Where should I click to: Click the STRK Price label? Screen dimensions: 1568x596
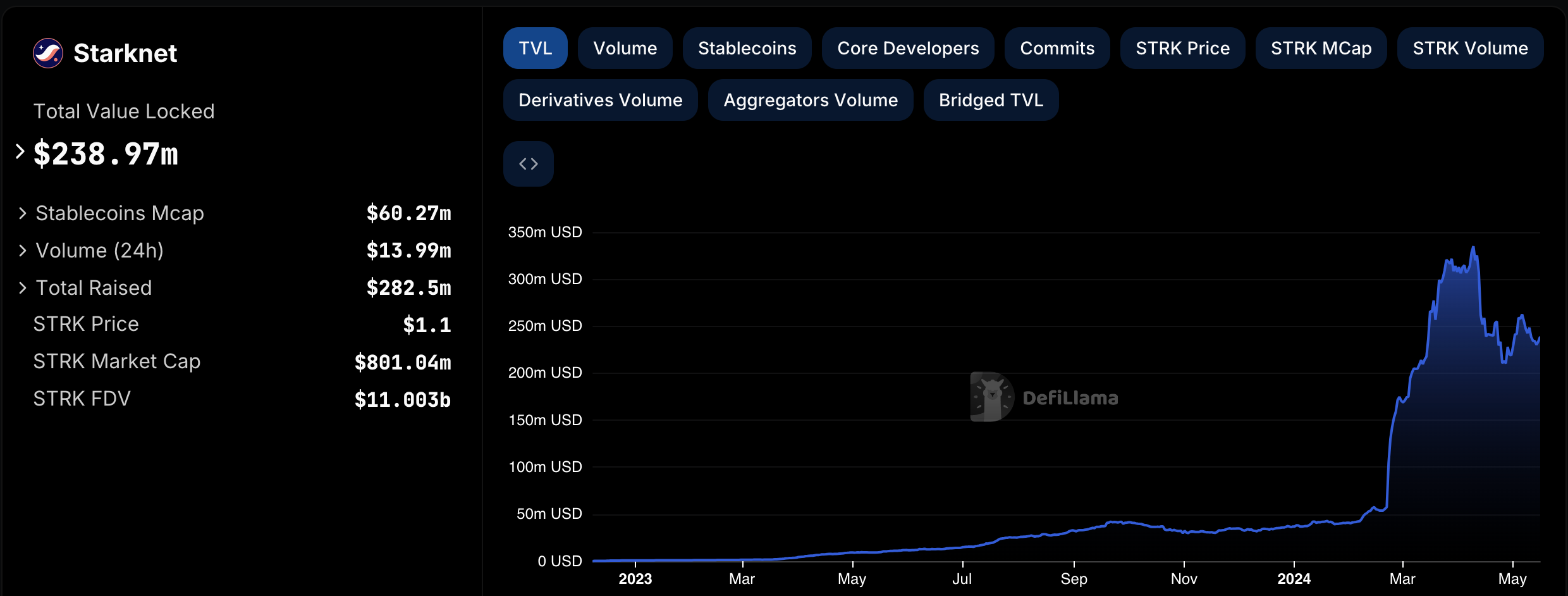[x=86, y=324]
